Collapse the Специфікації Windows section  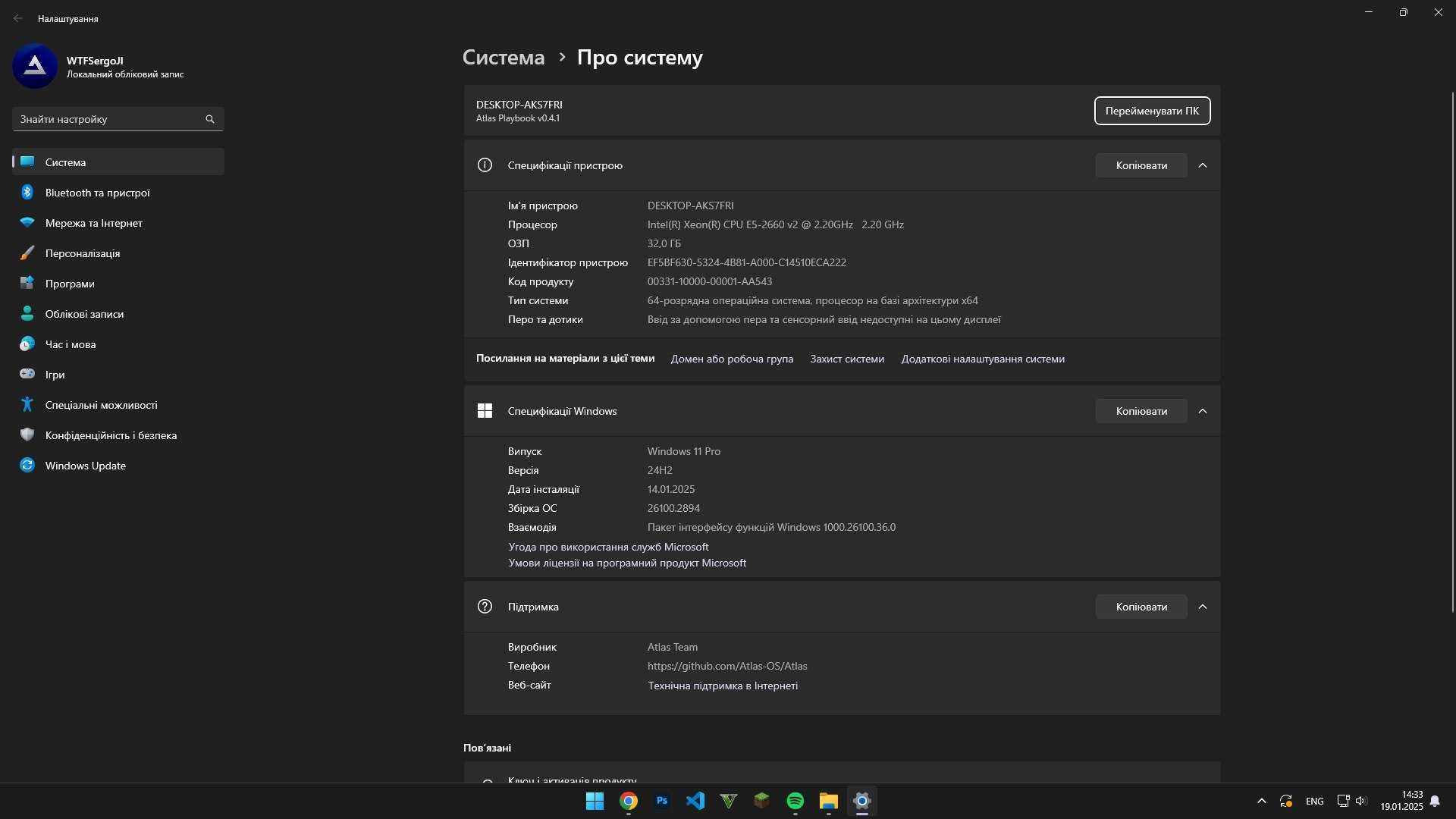1203,411
